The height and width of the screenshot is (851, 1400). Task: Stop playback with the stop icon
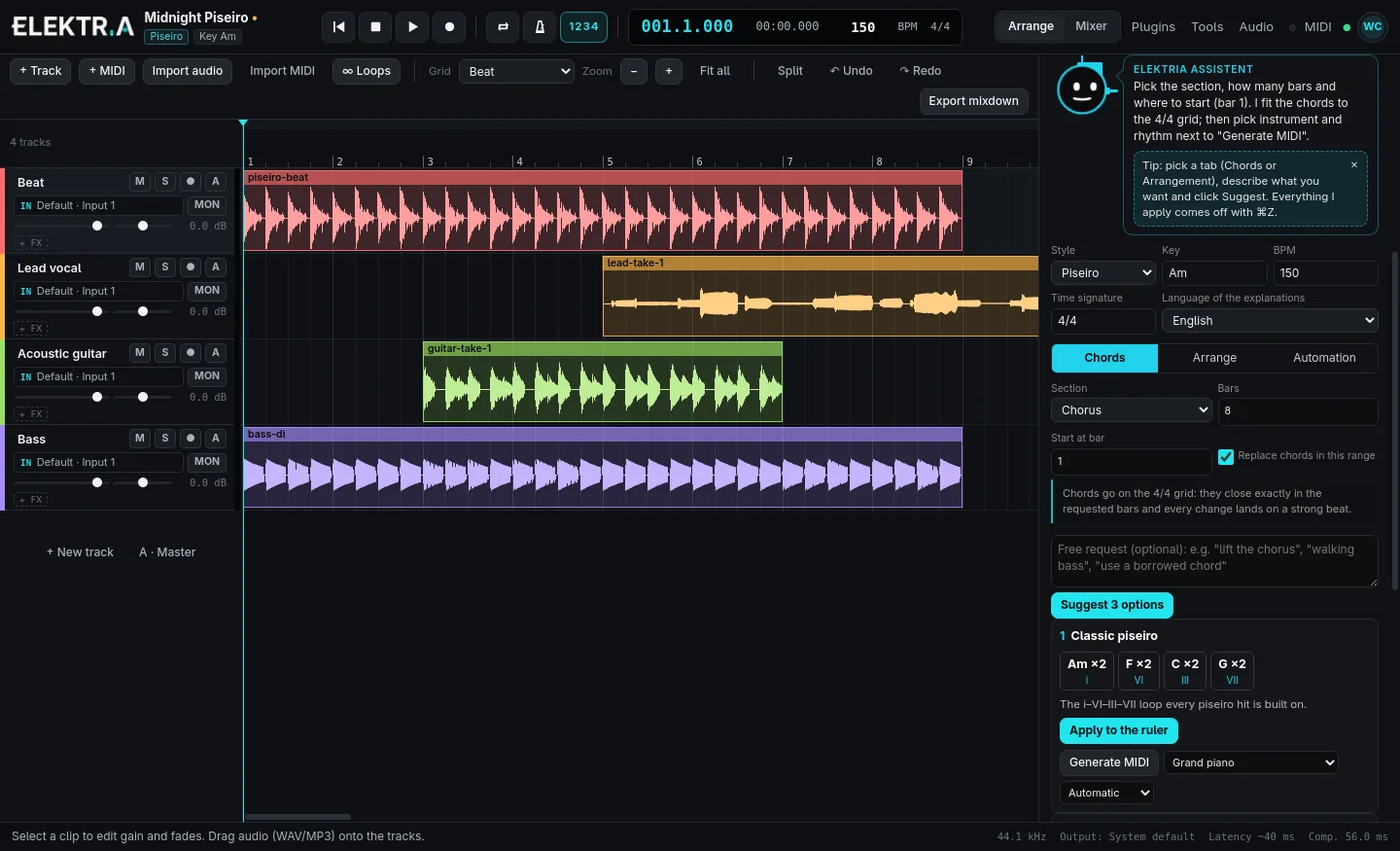click(x=375, y=27)
